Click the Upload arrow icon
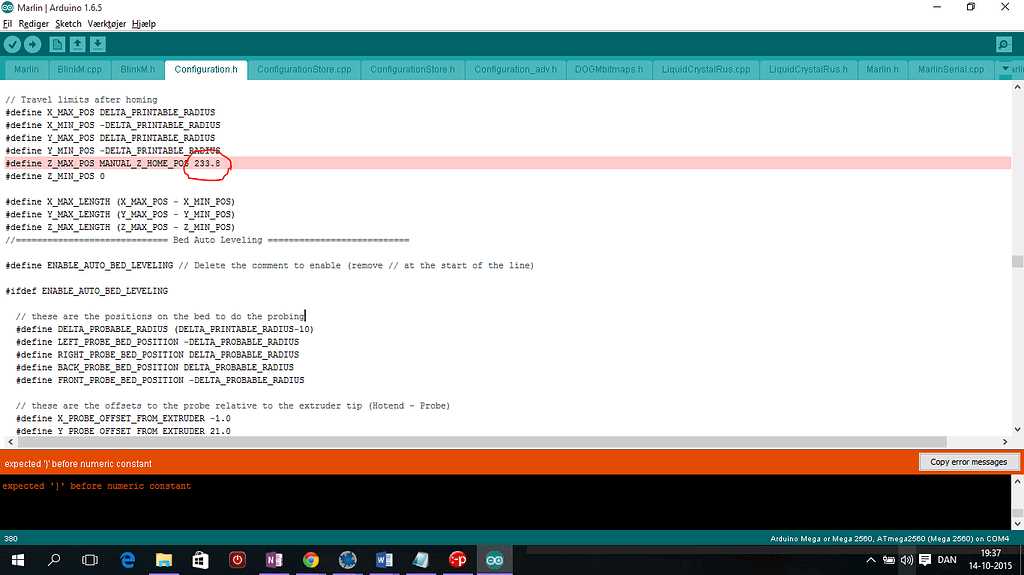The height and width of the screenshot is (575, 1024). [x=33, y=44]
